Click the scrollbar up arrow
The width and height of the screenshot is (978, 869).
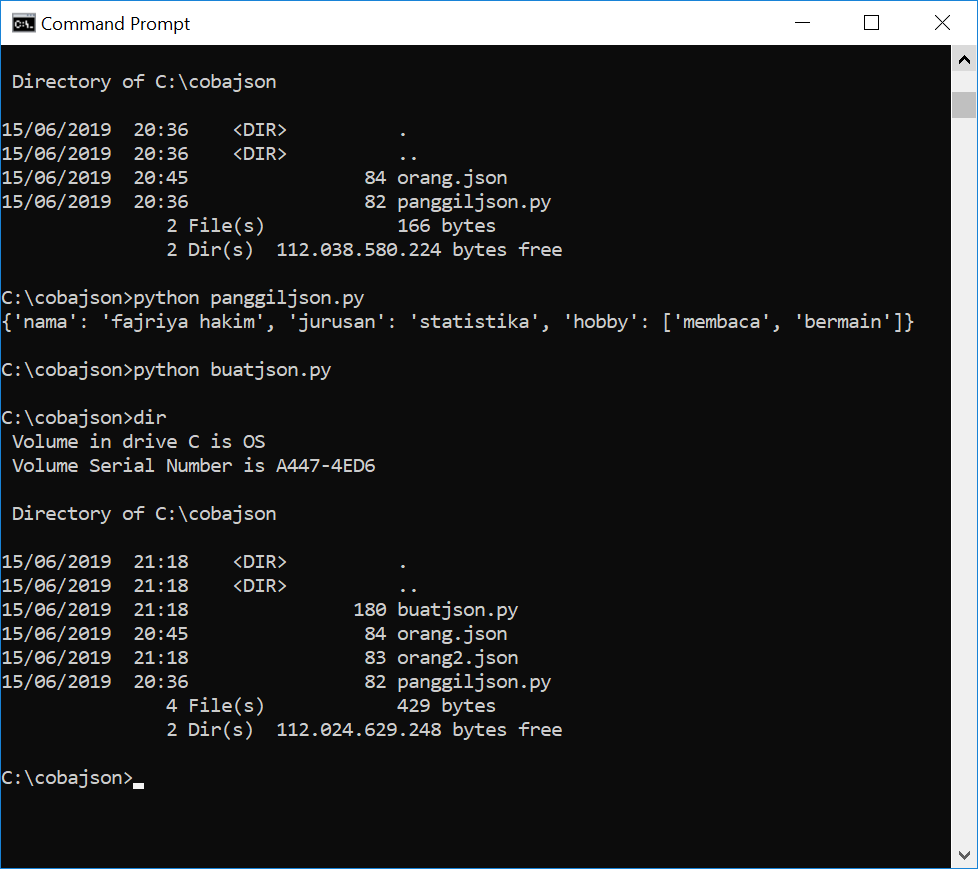pos(964,57)
